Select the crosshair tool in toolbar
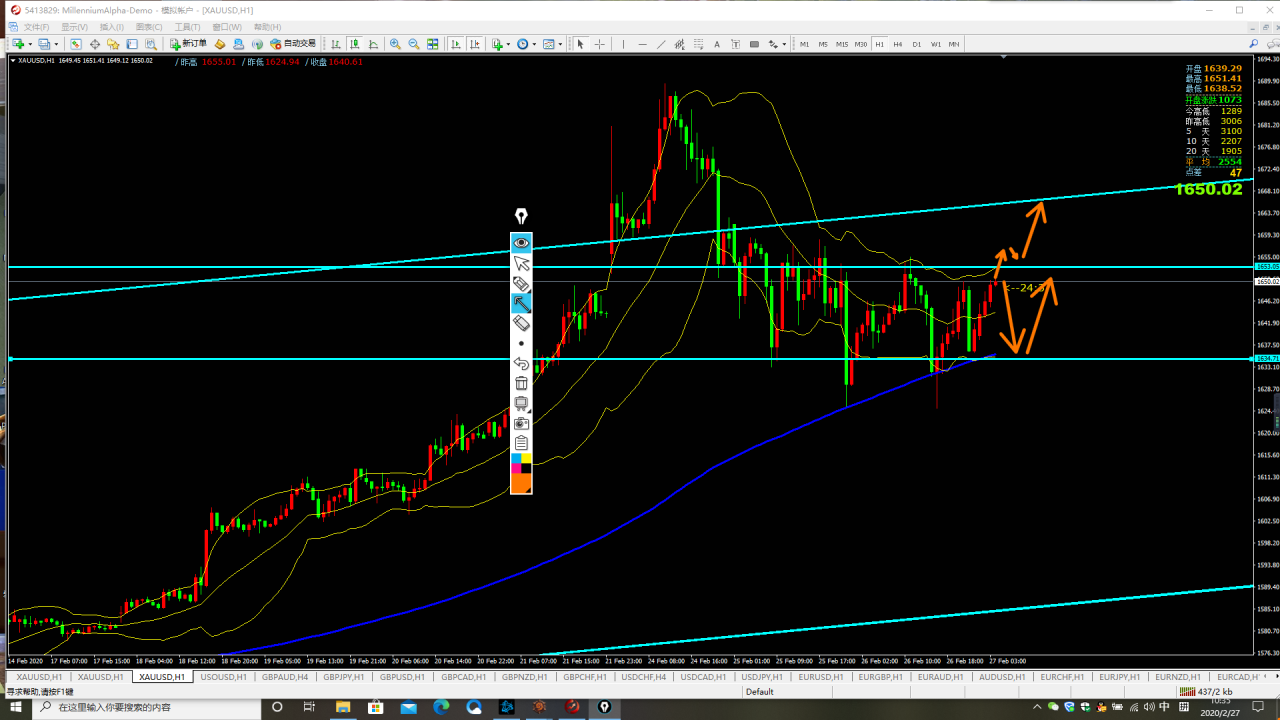 point(599,44)
